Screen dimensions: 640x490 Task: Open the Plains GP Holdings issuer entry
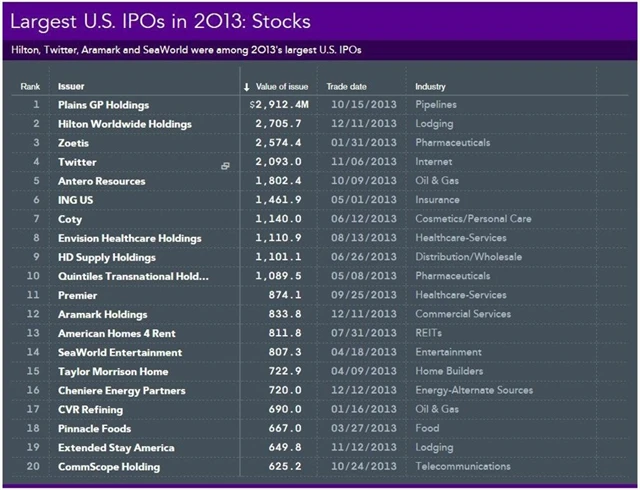click(x=103, y=105)
